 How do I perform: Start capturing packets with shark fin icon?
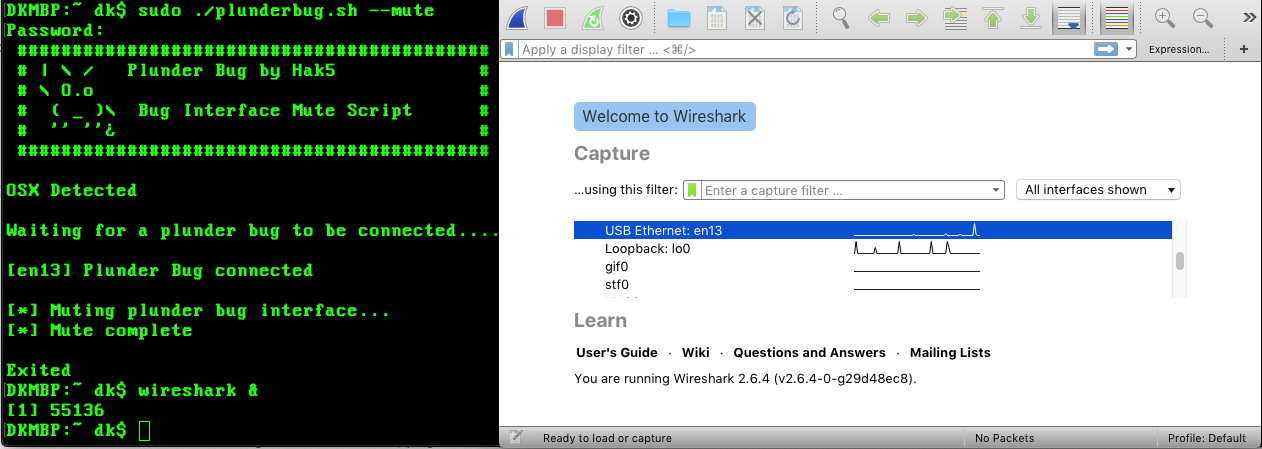tap(518, 18)
